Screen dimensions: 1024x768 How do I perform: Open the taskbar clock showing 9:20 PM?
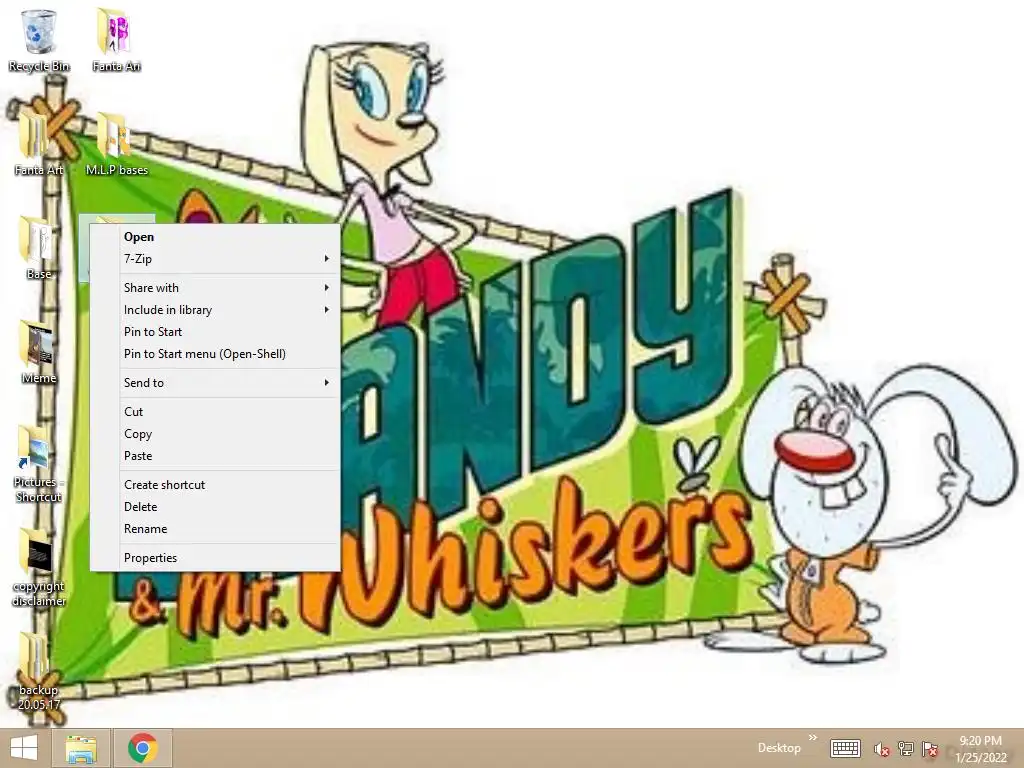(980, 749)
